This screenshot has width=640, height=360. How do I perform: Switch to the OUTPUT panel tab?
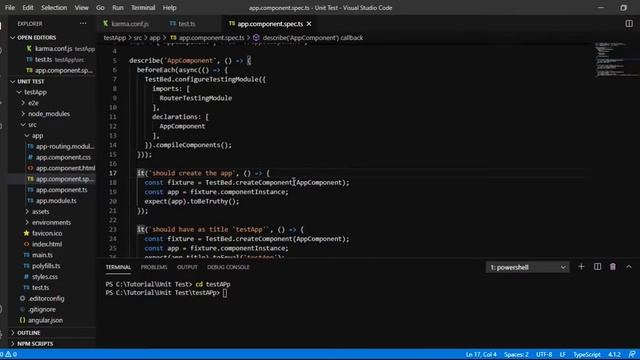pos(187,267)
